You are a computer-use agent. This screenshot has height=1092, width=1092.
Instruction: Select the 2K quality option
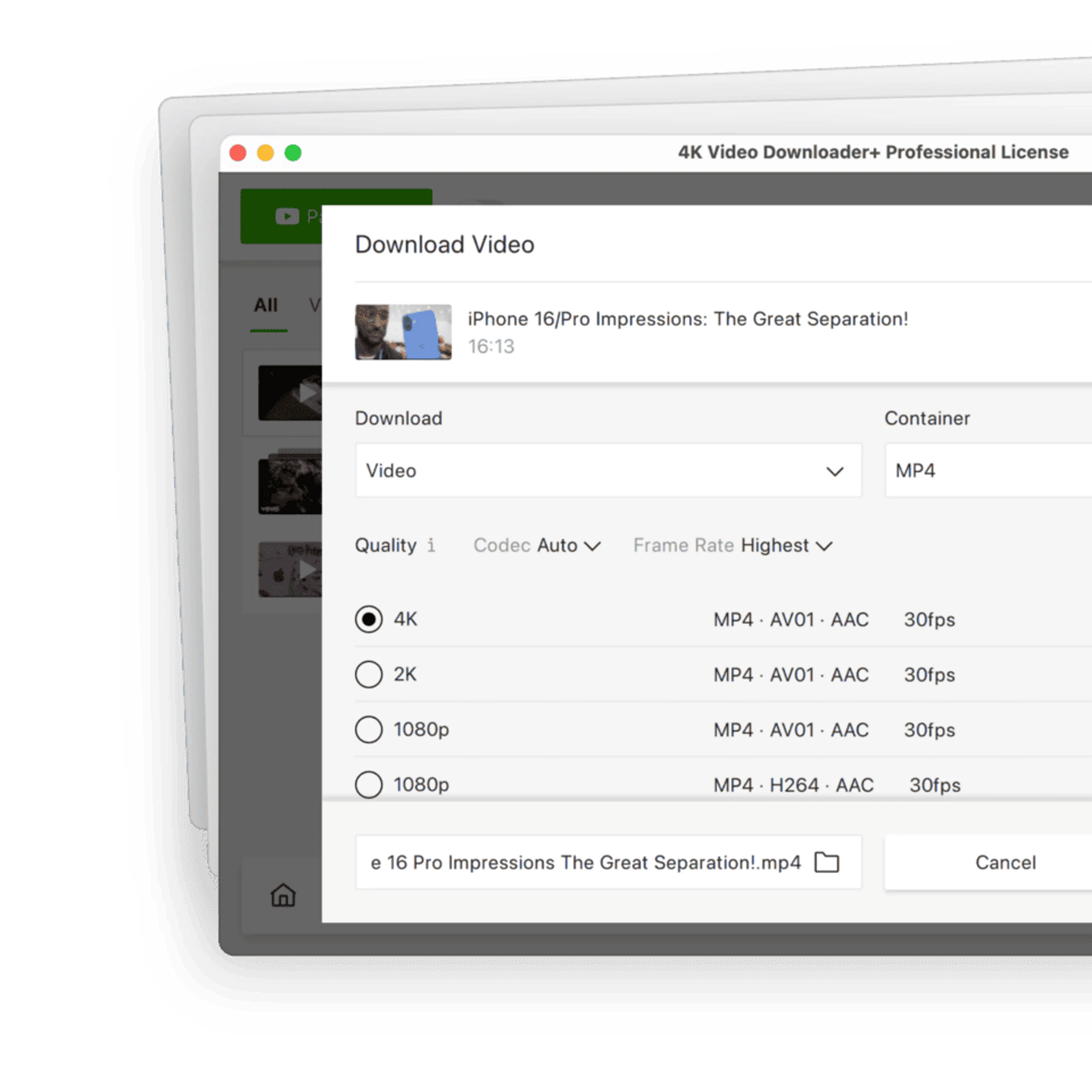pos(369,674)
